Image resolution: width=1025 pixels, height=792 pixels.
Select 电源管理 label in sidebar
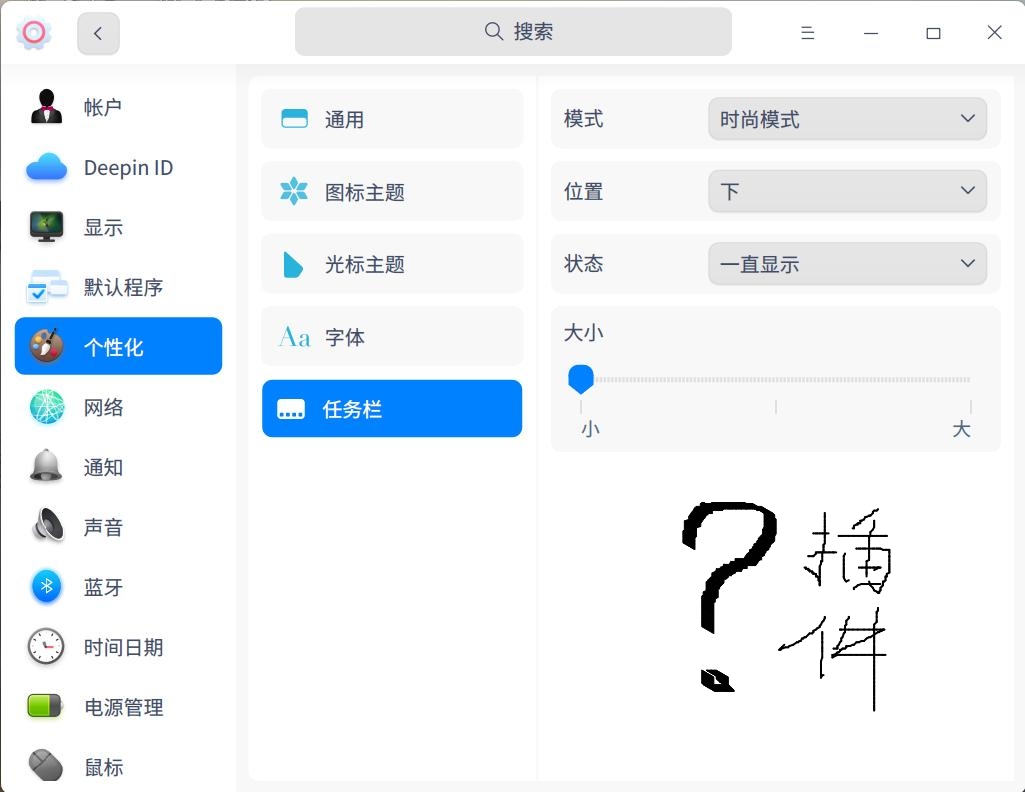tap(124, 708)
